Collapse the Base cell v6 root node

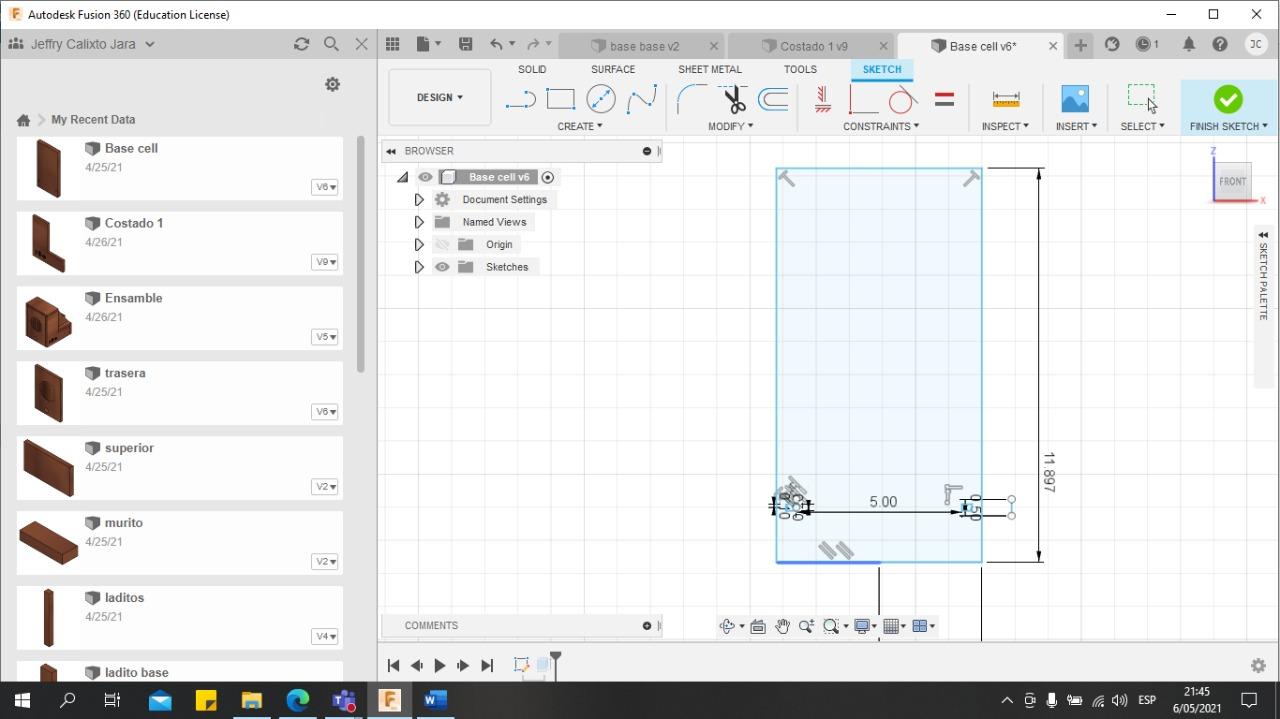402,177
